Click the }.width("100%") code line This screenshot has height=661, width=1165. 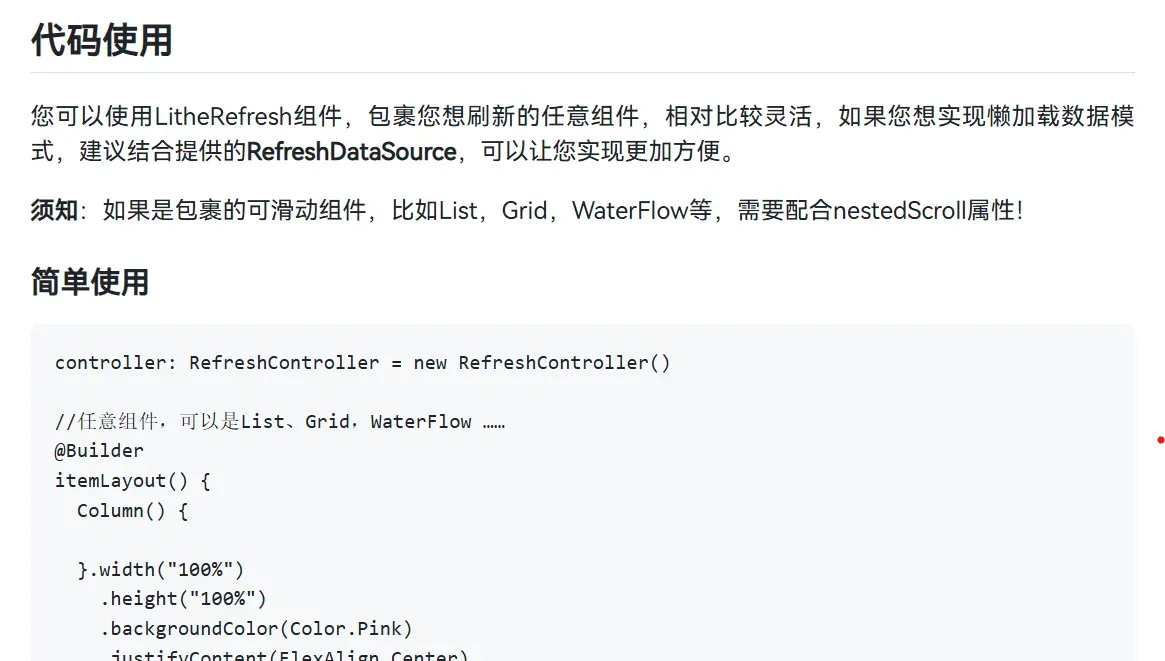coord(160,570)
